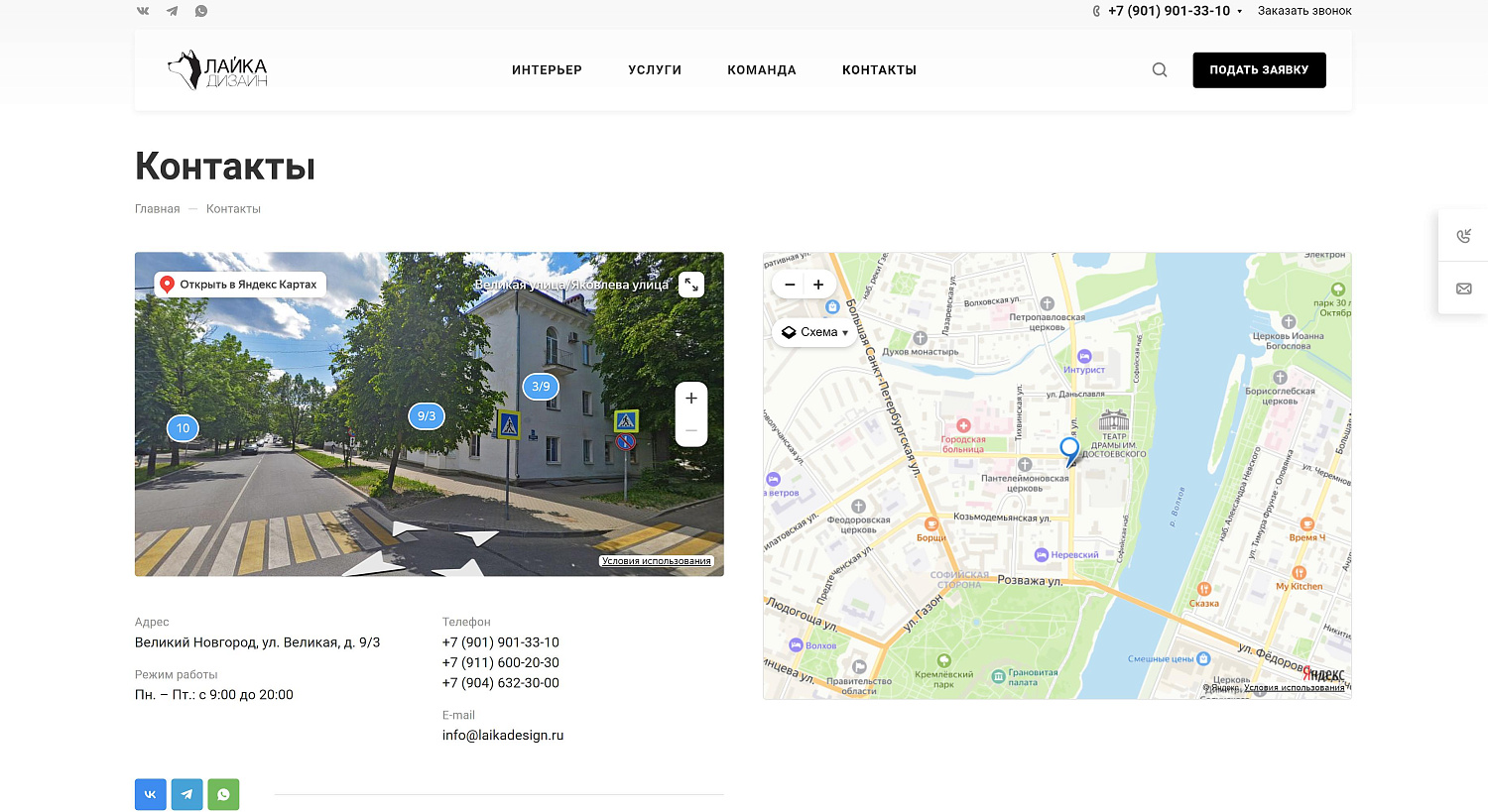Select the 9/3 house marker in panorama

[x=427, y=416]
